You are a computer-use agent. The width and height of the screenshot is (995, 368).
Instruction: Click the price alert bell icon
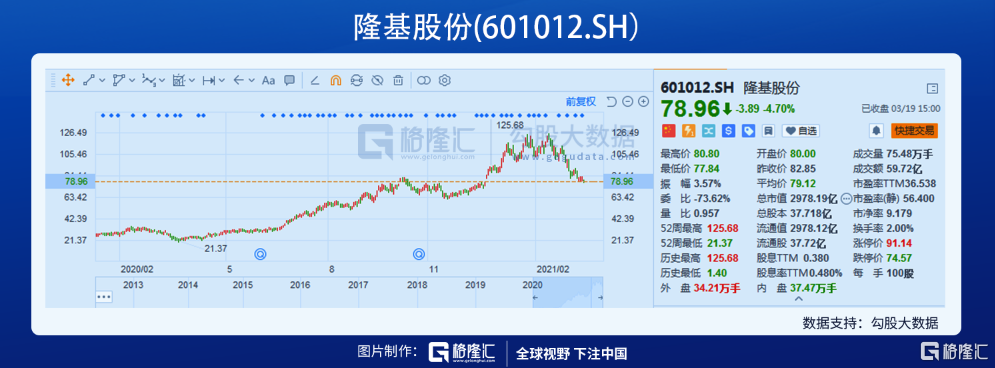[876, 131]
